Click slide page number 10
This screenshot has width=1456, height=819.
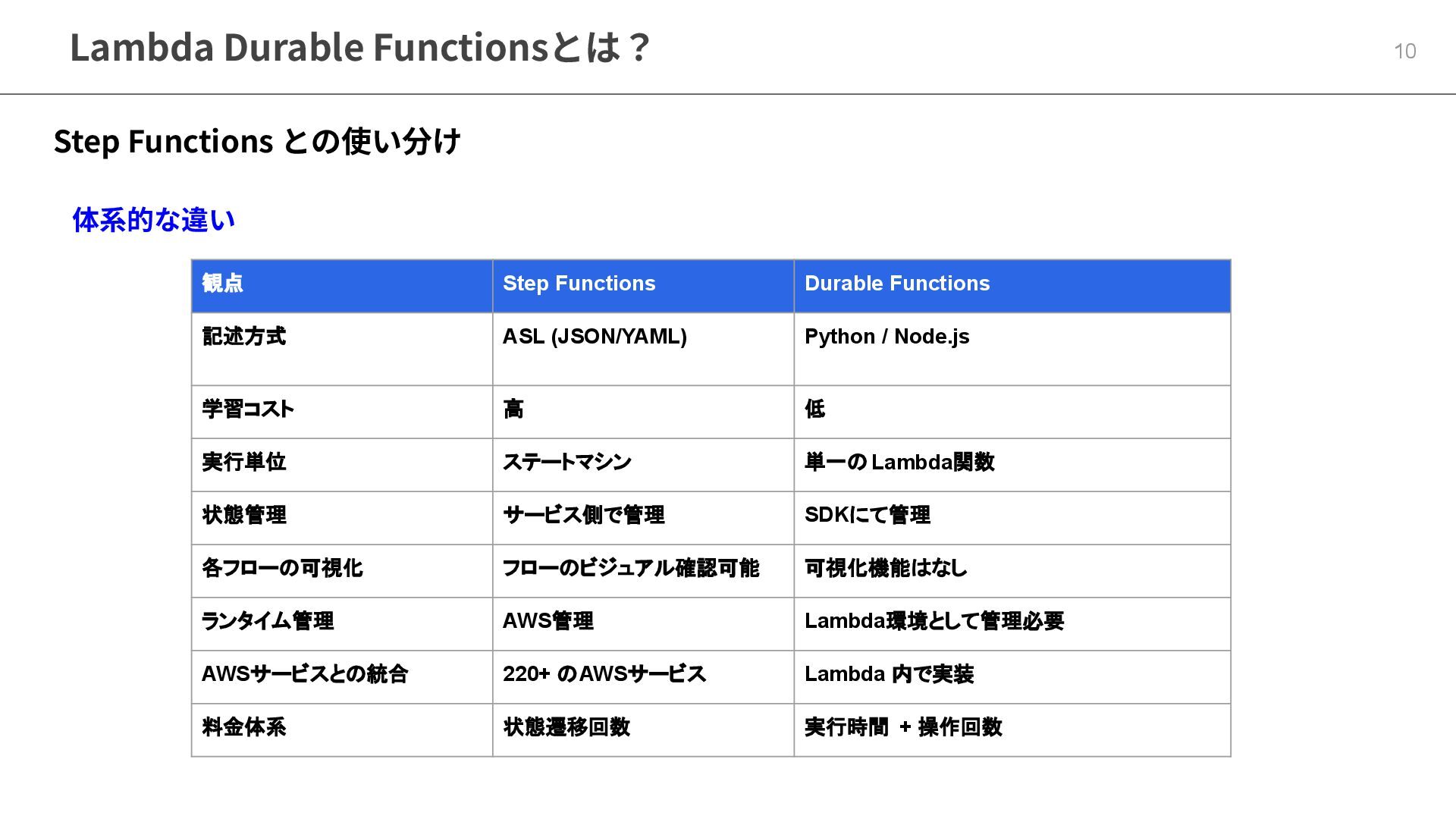pyautogui.click(x=1404, y=51)
